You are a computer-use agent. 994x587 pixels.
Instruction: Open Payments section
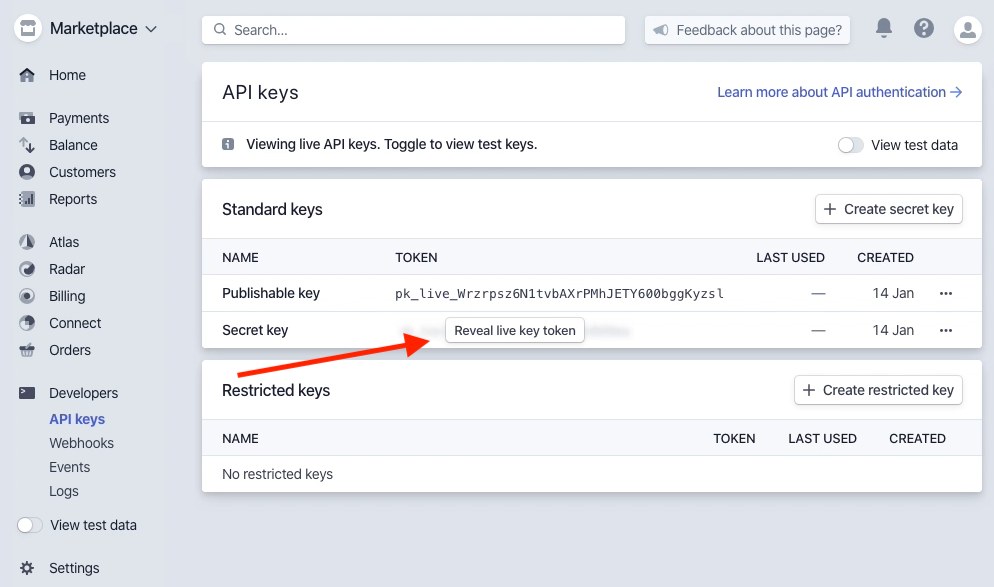point(79,118)
